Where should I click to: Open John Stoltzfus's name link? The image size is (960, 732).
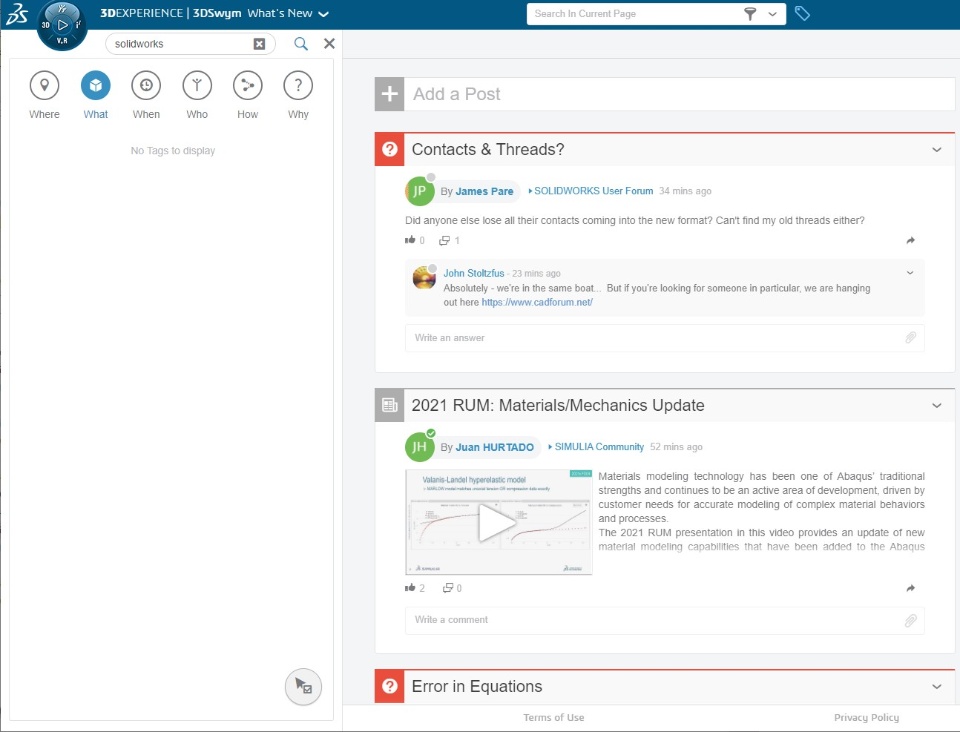[474, 273]
